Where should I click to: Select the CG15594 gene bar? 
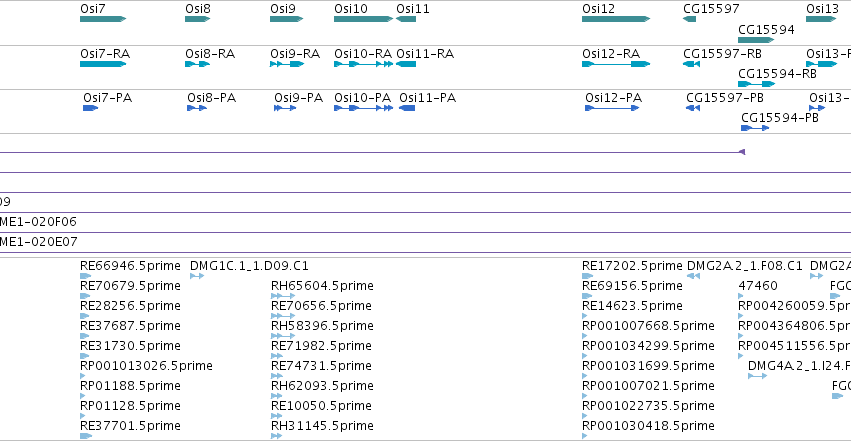[756, 40]
